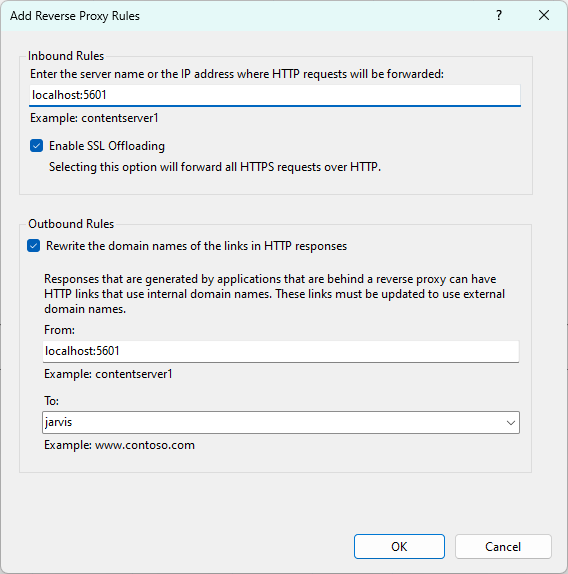Click the HTTPS requests over HTTP description
Screen dimensions: 568x574
tap(215, 167)
